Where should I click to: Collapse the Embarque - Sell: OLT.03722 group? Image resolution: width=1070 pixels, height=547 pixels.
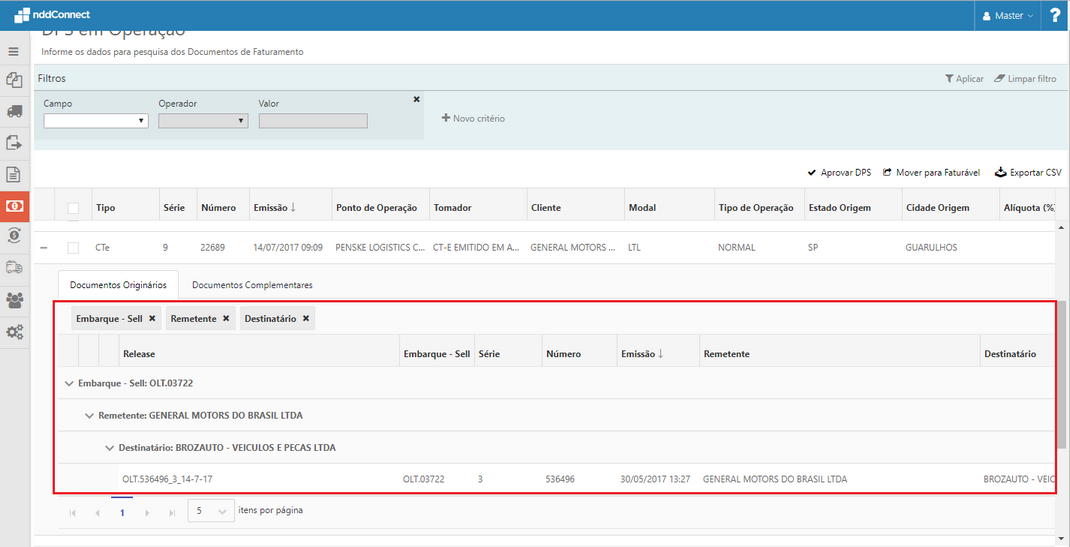tap(68, 383)
